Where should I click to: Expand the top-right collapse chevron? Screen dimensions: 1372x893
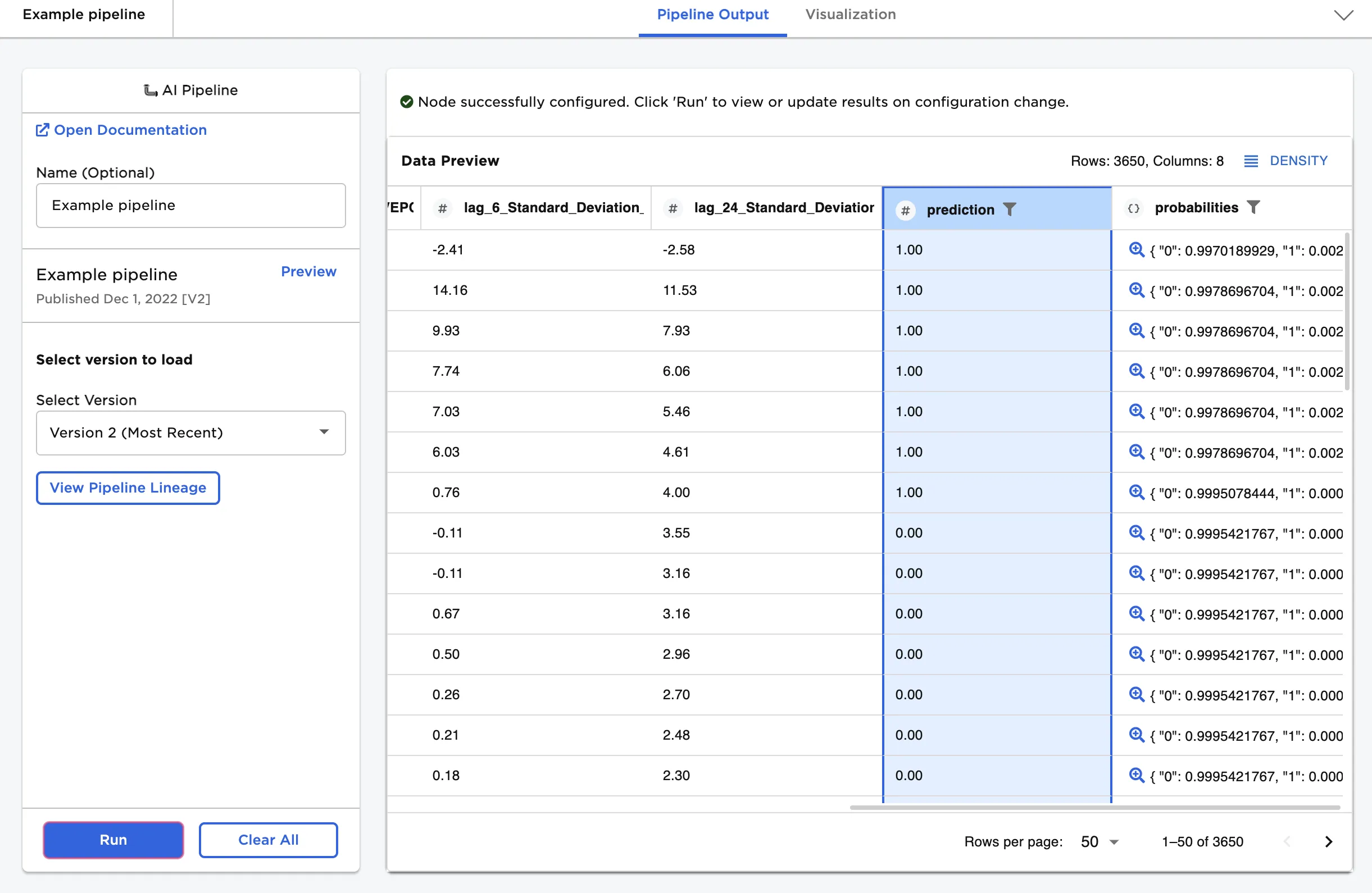pyautogui.click(x=1343, y=16)
